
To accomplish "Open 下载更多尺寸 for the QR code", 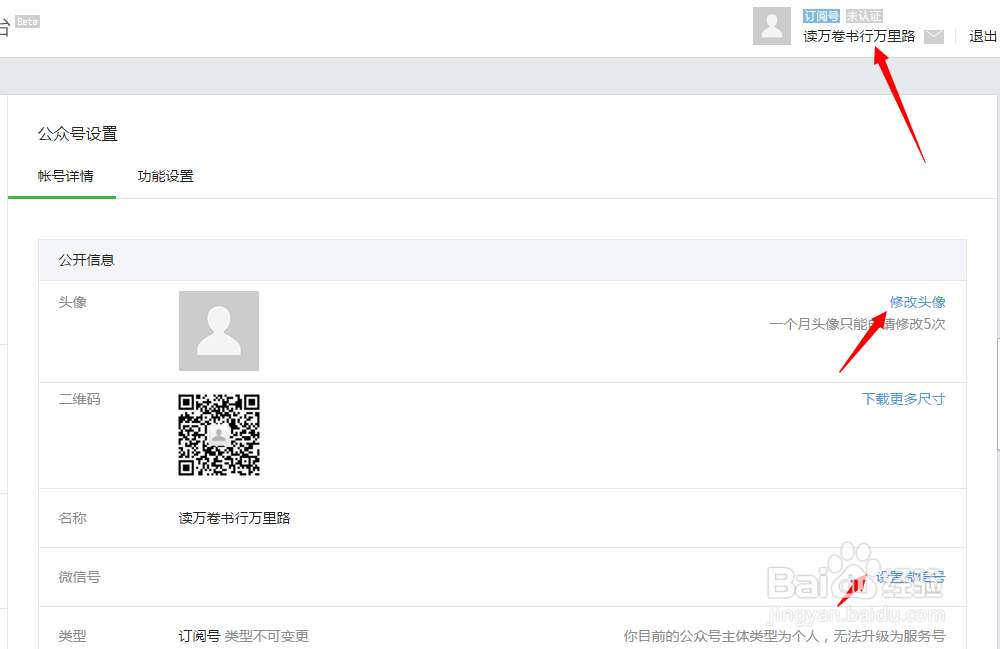I will [903, 398].
